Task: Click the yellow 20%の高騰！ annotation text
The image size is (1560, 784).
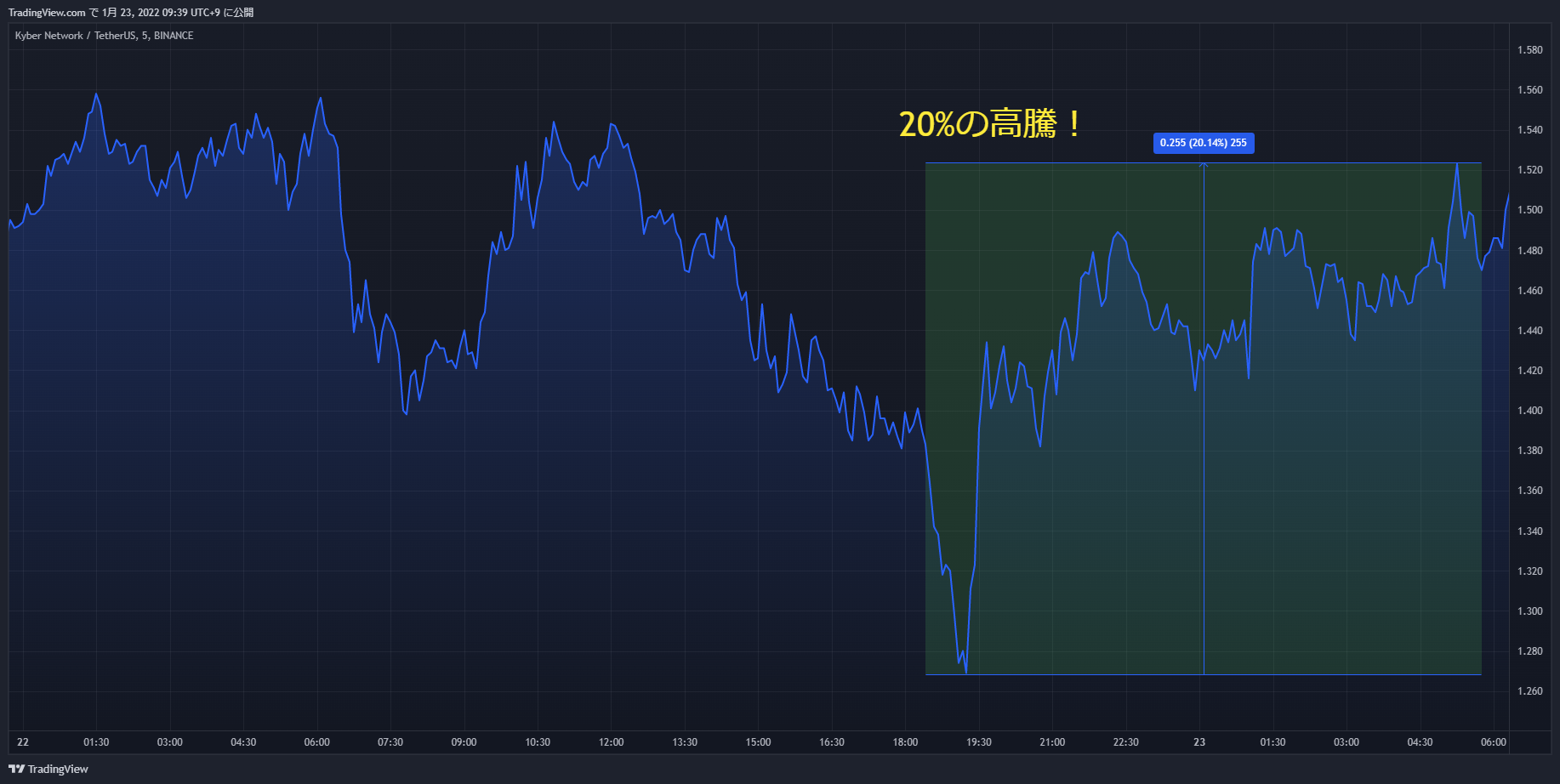Action: [991, 124]
